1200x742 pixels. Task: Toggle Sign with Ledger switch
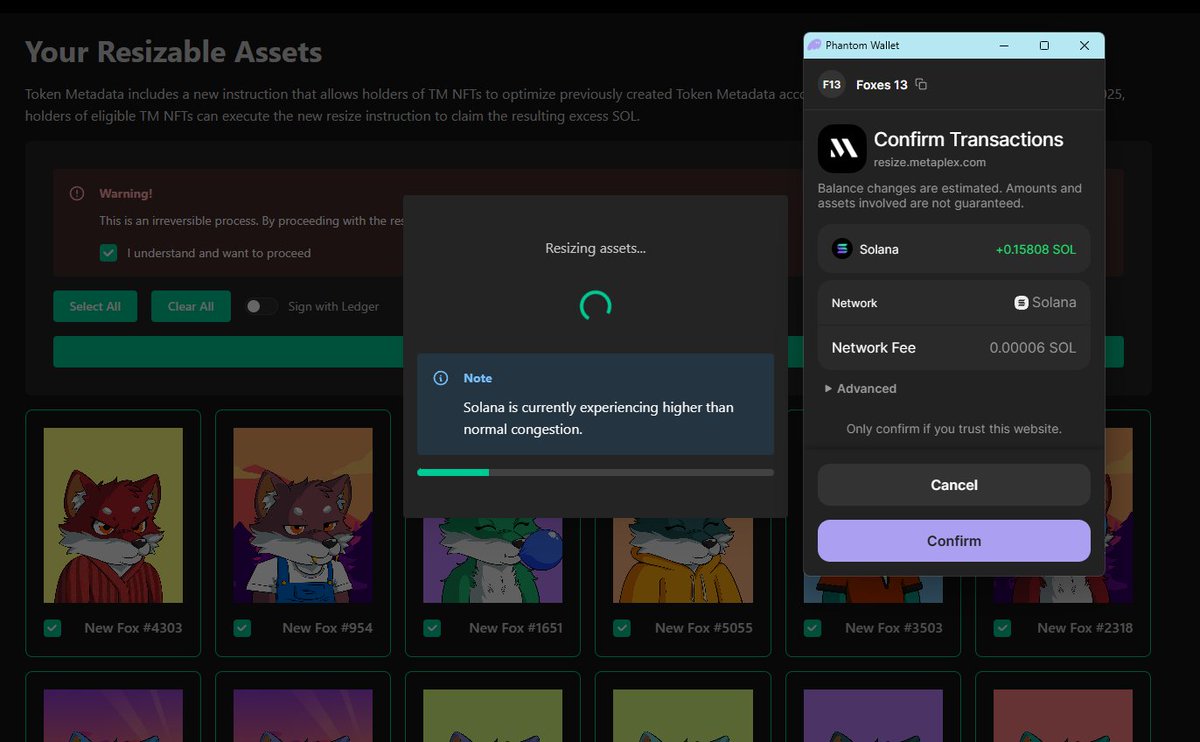(x=262, y=306)
